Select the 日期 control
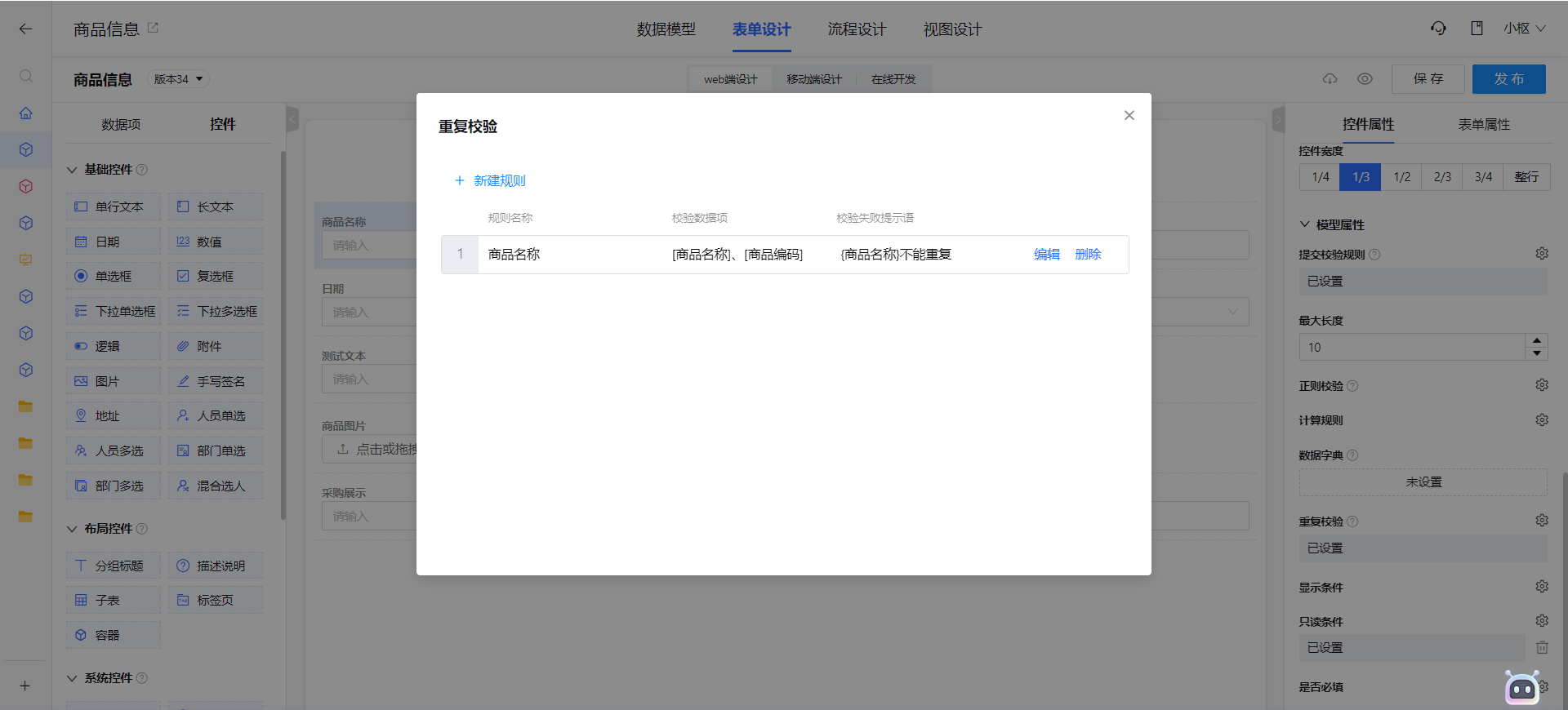The width and height of the screenshot is (1568, 710). click(x=114, y=242)
